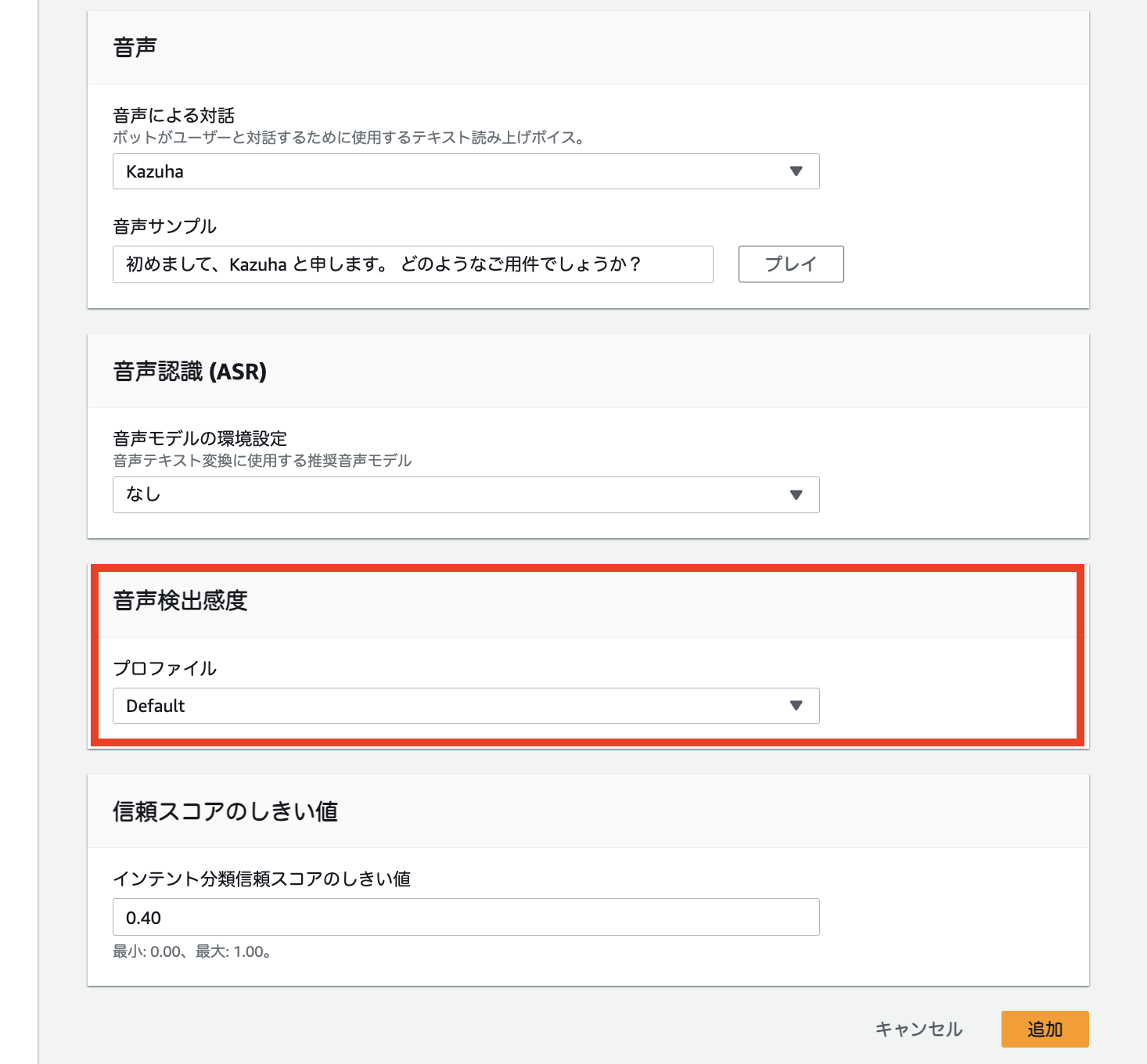This screenshot has height=1064, width=1147.
Task: Expand the 音声モデルの環境設定 dropdown showing なし
Action: 466,494
